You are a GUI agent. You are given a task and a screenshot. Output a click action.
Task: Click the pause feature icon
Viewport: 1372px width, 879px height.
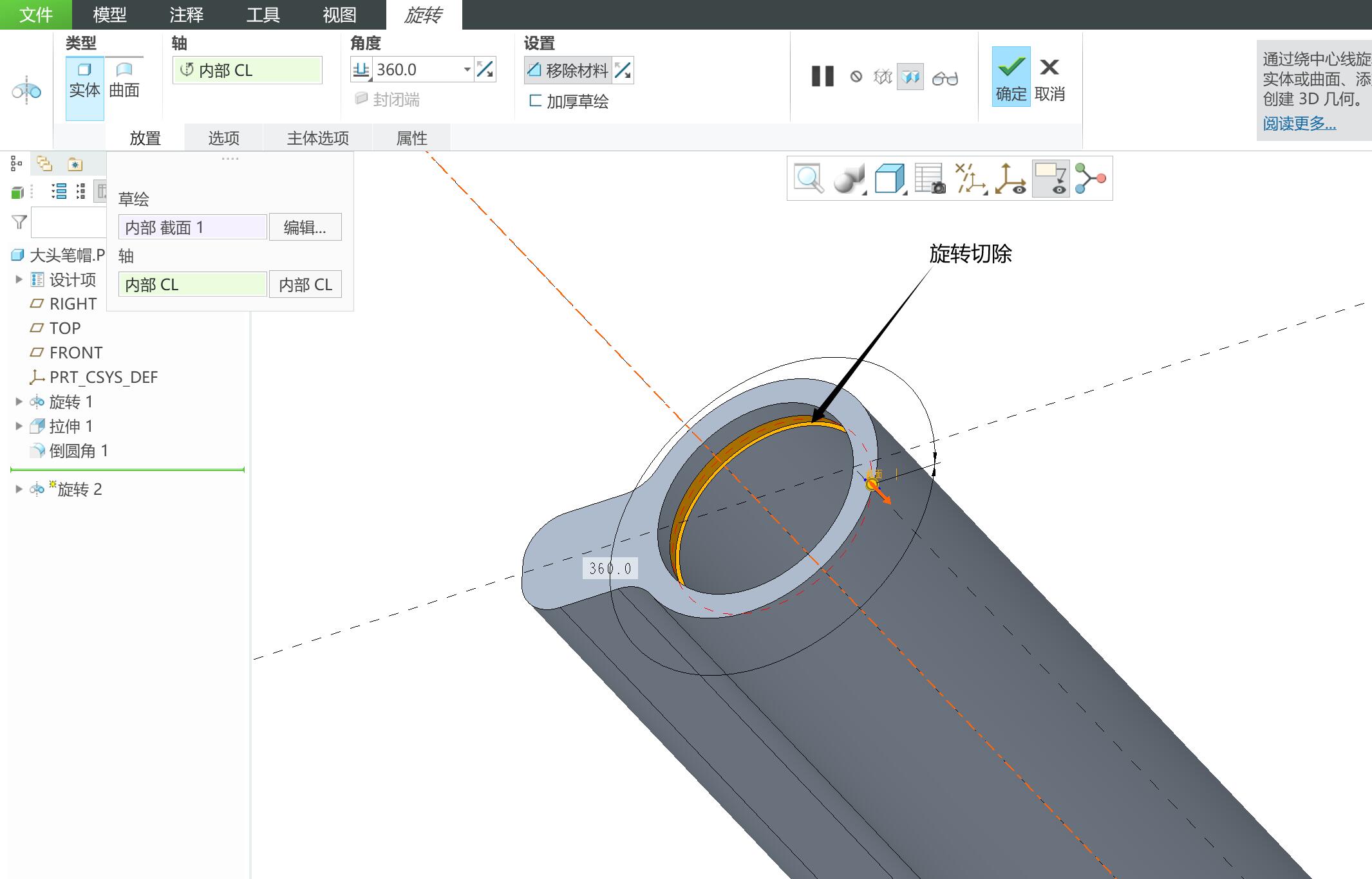[x=822, y=77]
